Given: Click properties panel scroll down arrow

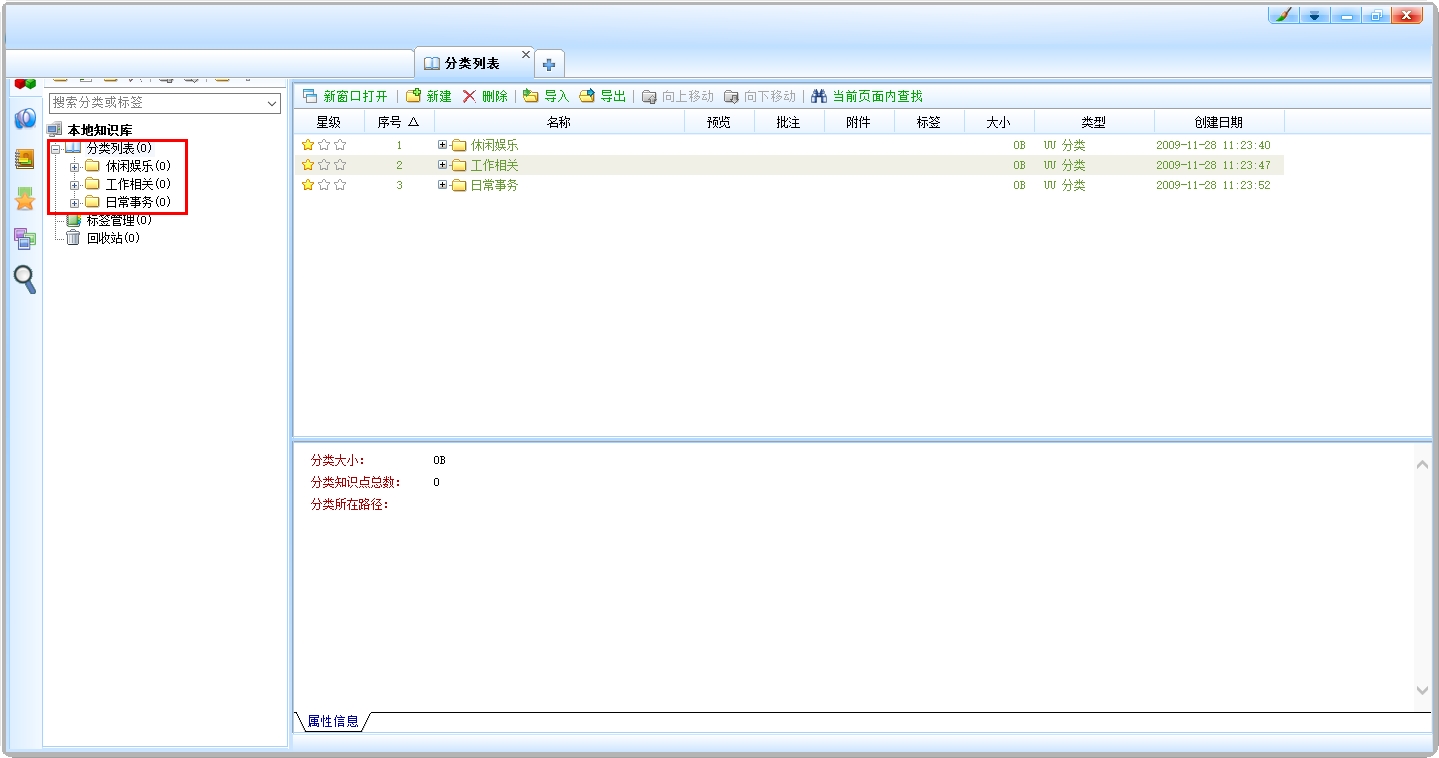Looking at the screenshot, I should tap(1422, 690).
